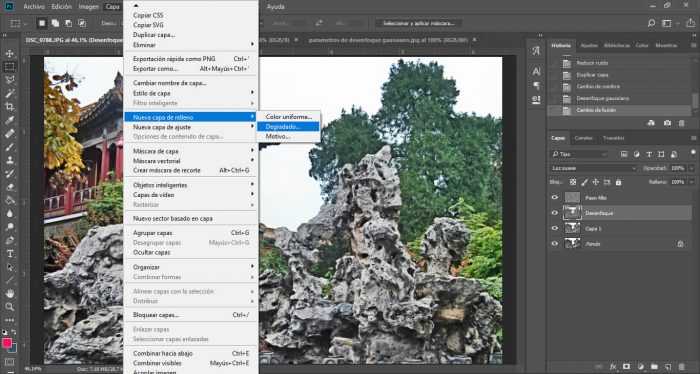This screenshot has width=700, height=374.
Task: Toggle lock transparent pixels
Action: [573, 182]
